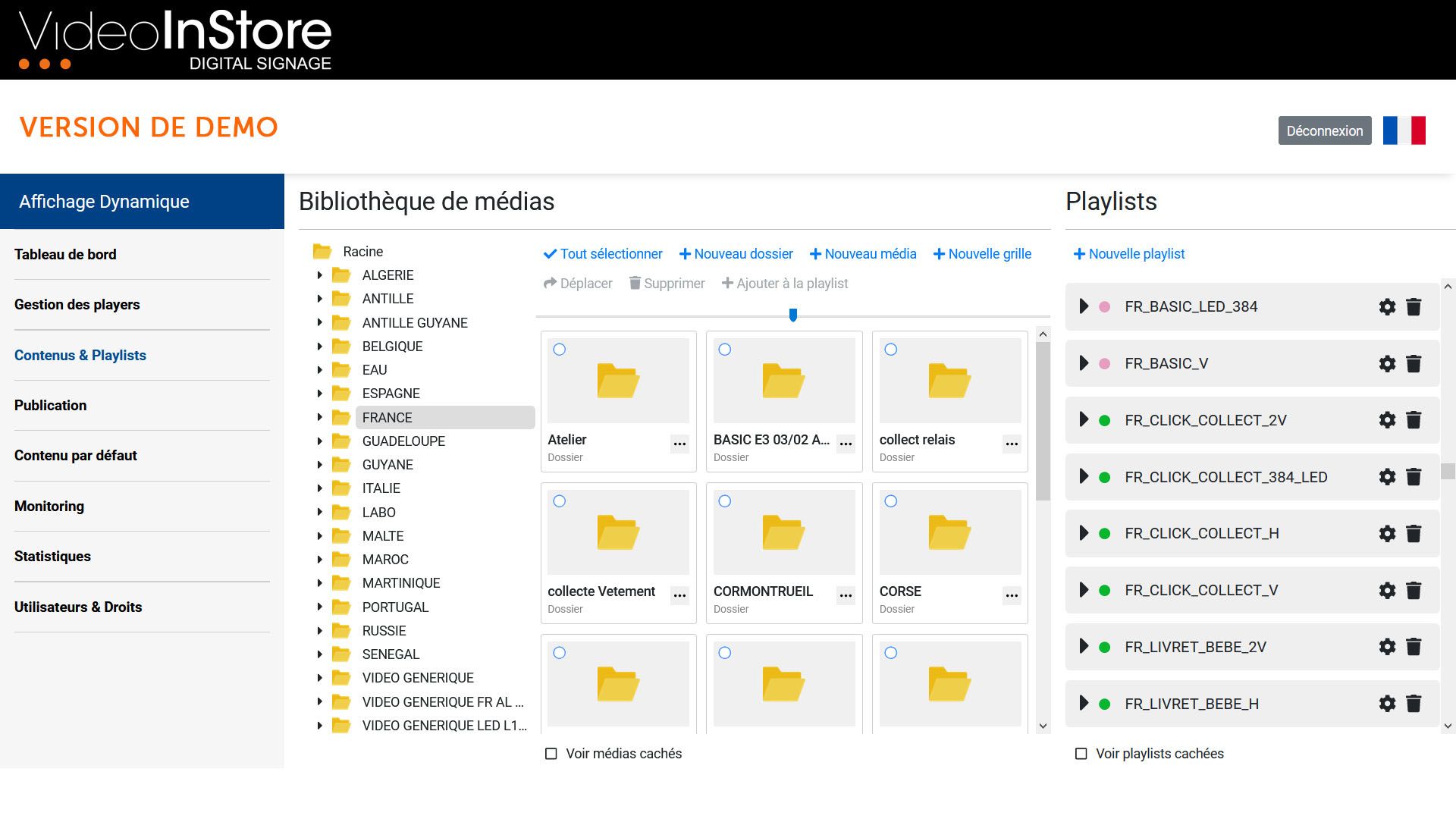Click the blue thumbnail size slider handle
Screen dimensions: 1456x819
[x=792, y=315]
